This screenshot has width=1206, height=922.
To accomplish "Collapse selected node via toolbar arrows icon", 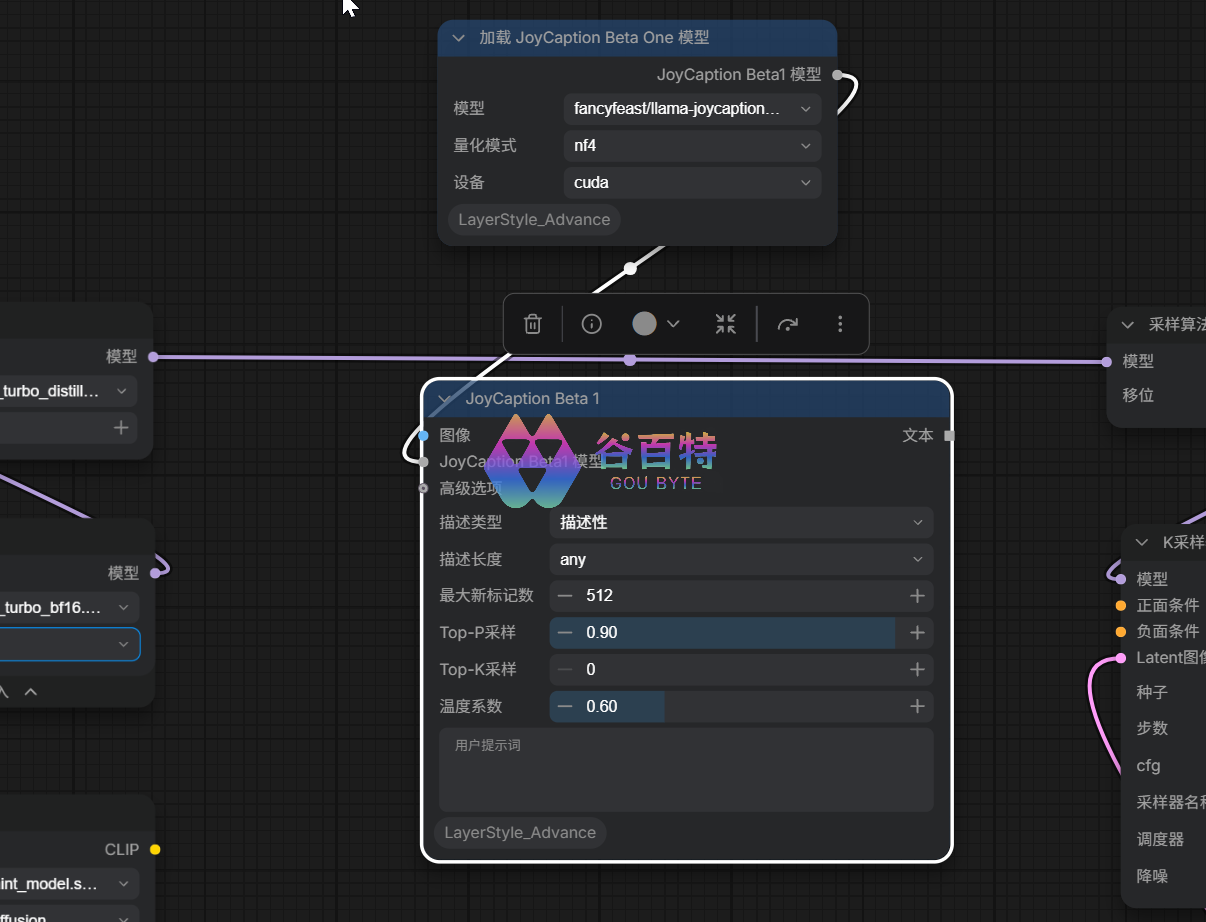I will (x=726, y=324).
